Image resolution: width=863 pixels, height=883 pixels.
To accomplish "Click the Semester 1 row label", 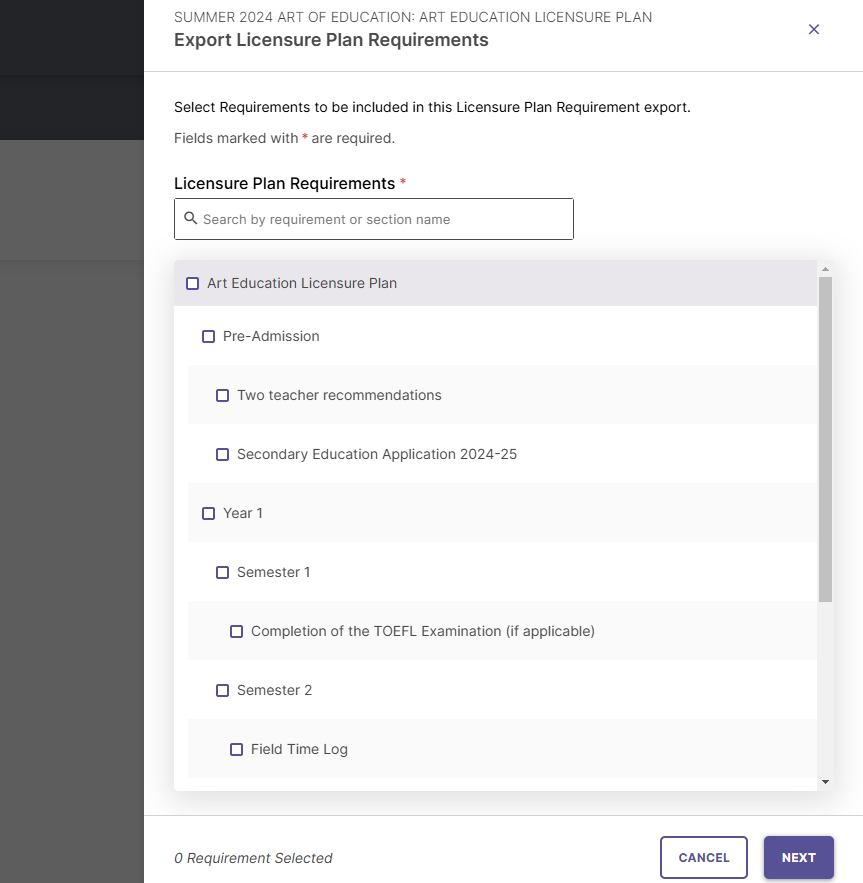I will click(274, 573).
